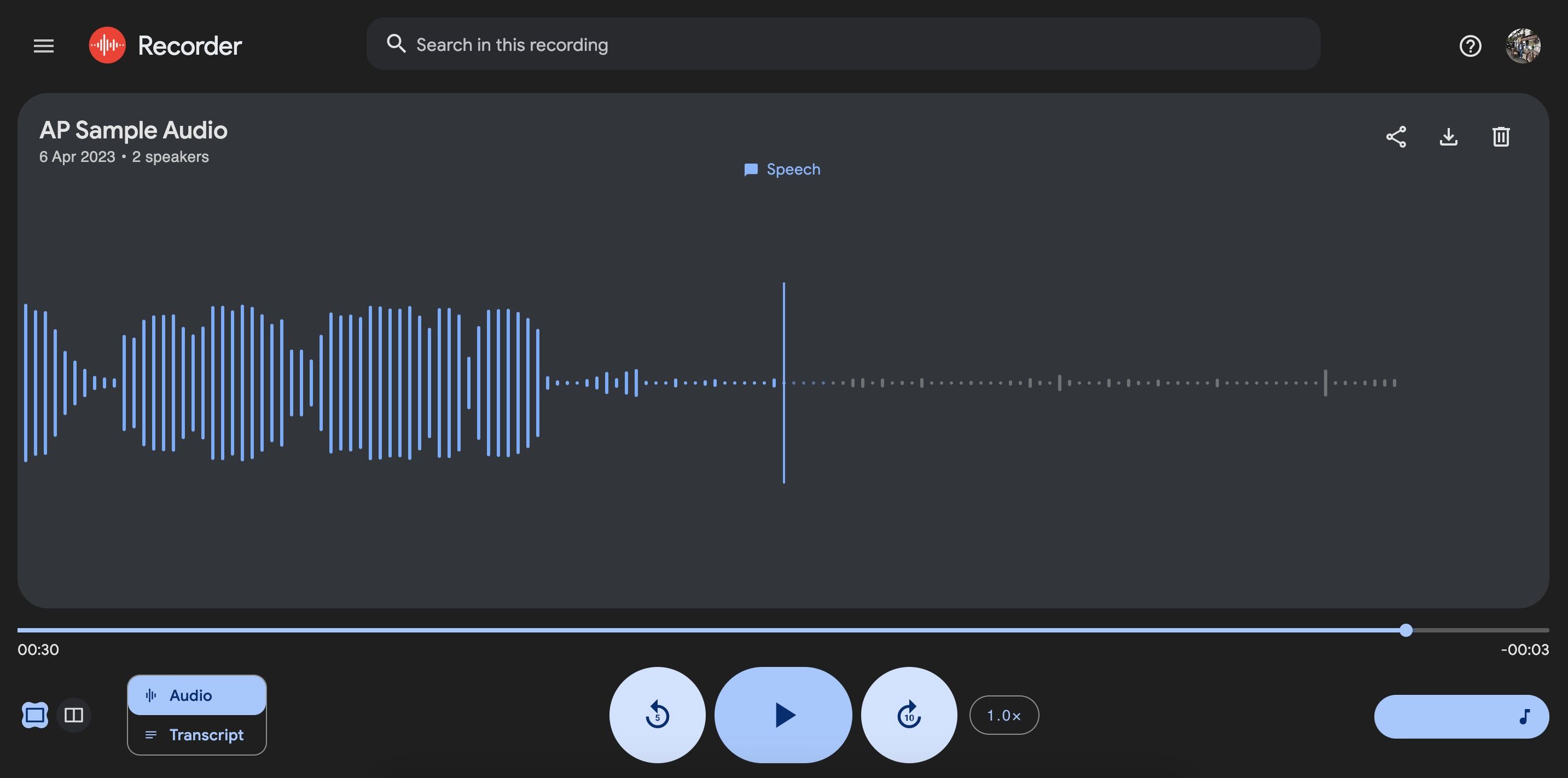The width and height of the screenshot is (1568, 778).
Task: Rewind 5 seconds with the replay control
Action: [658, 715]
